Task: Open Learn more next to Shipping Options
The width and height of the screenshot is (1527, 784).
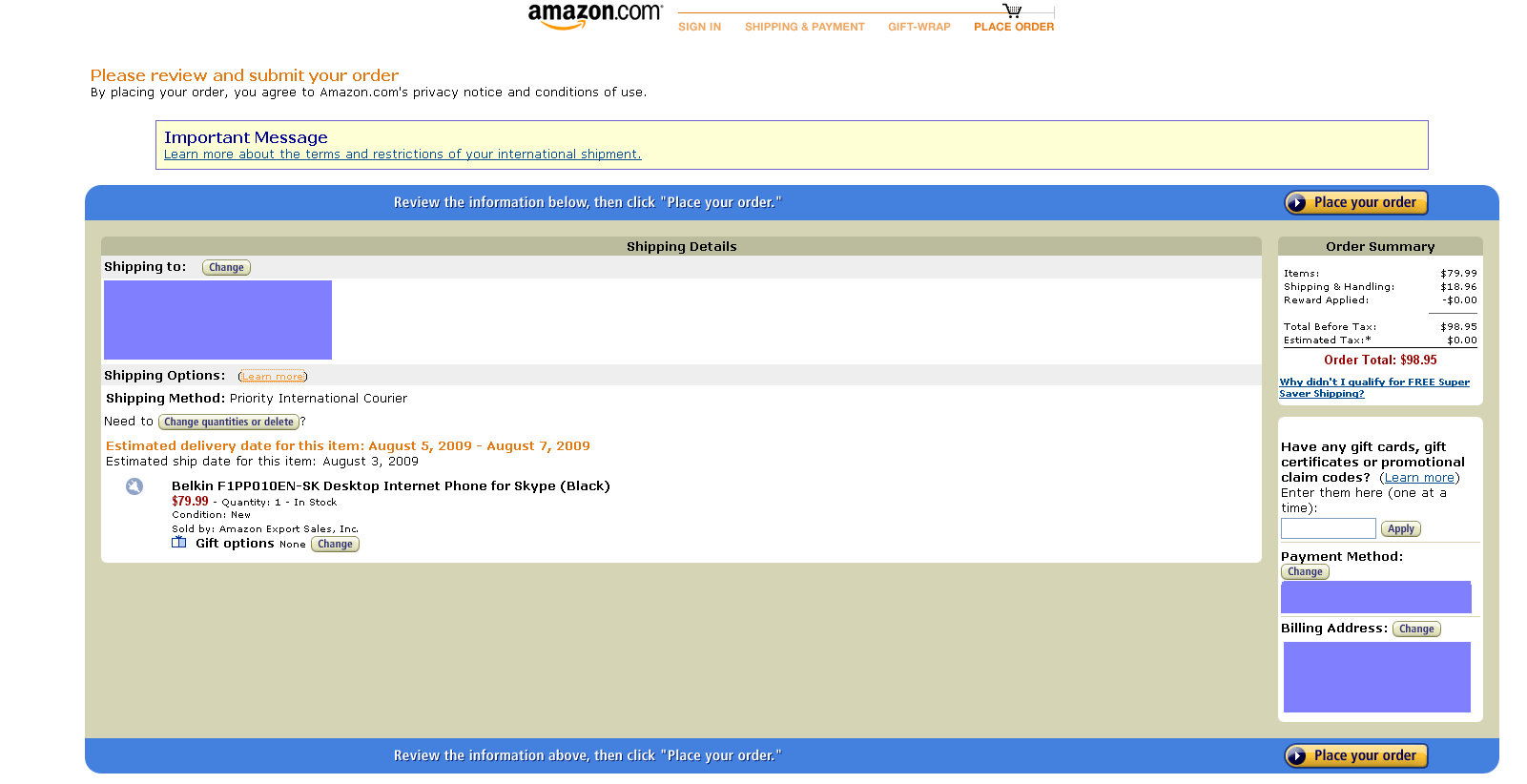Action: (x=273, y=377)
